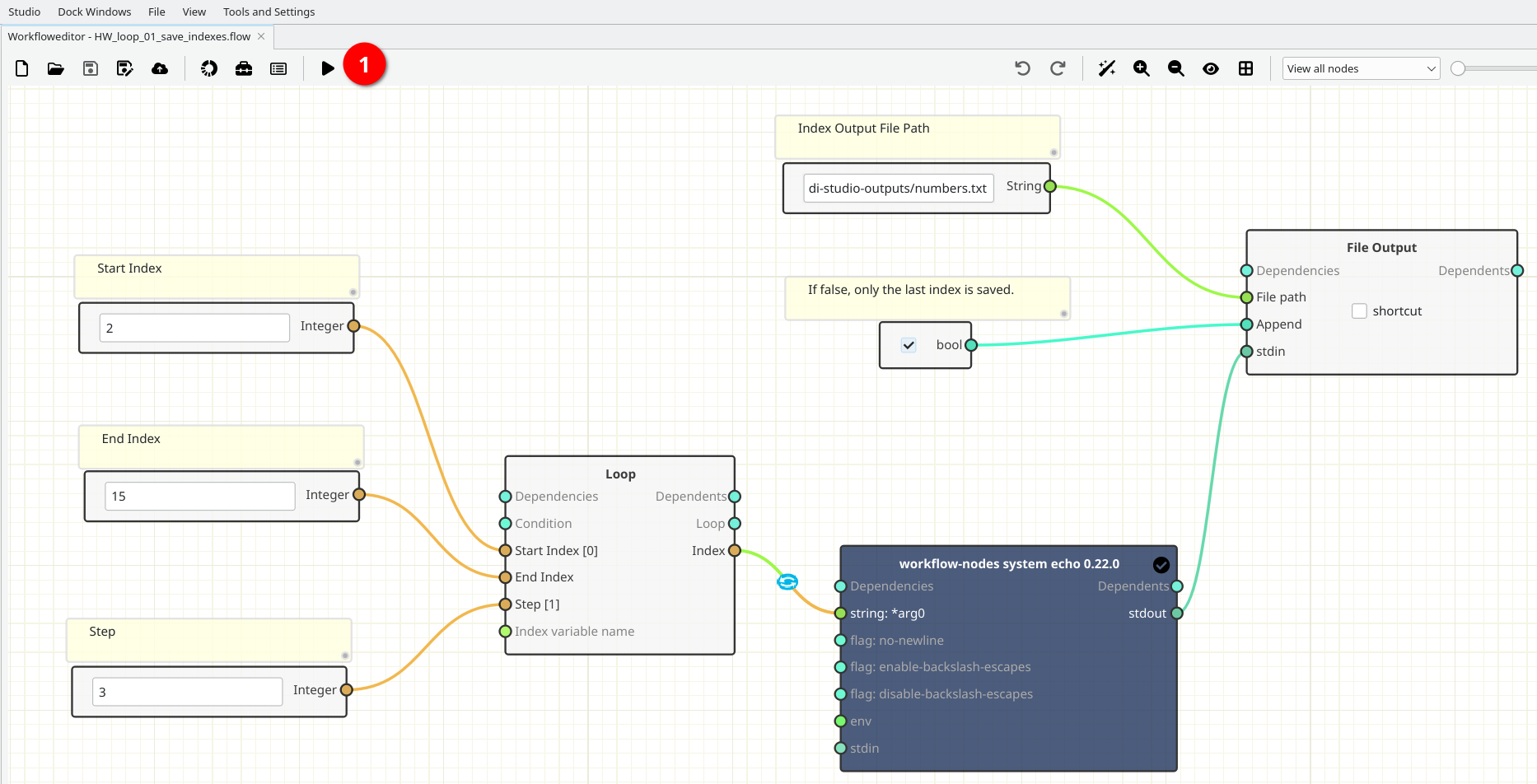Image resolution: width=1537 pixels, height=784 pixels.
Task: Click the End Index value field
Action: (x=200, y=496)
